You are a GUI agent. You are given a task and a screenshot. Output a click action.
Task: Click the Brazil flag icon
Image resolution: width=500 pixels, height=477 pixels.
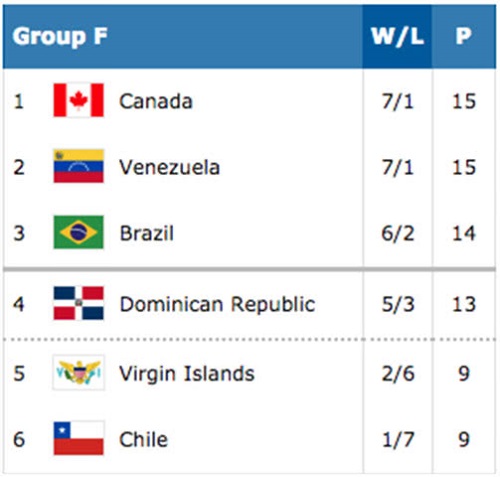pyautogui.click(x=79, y=232)
